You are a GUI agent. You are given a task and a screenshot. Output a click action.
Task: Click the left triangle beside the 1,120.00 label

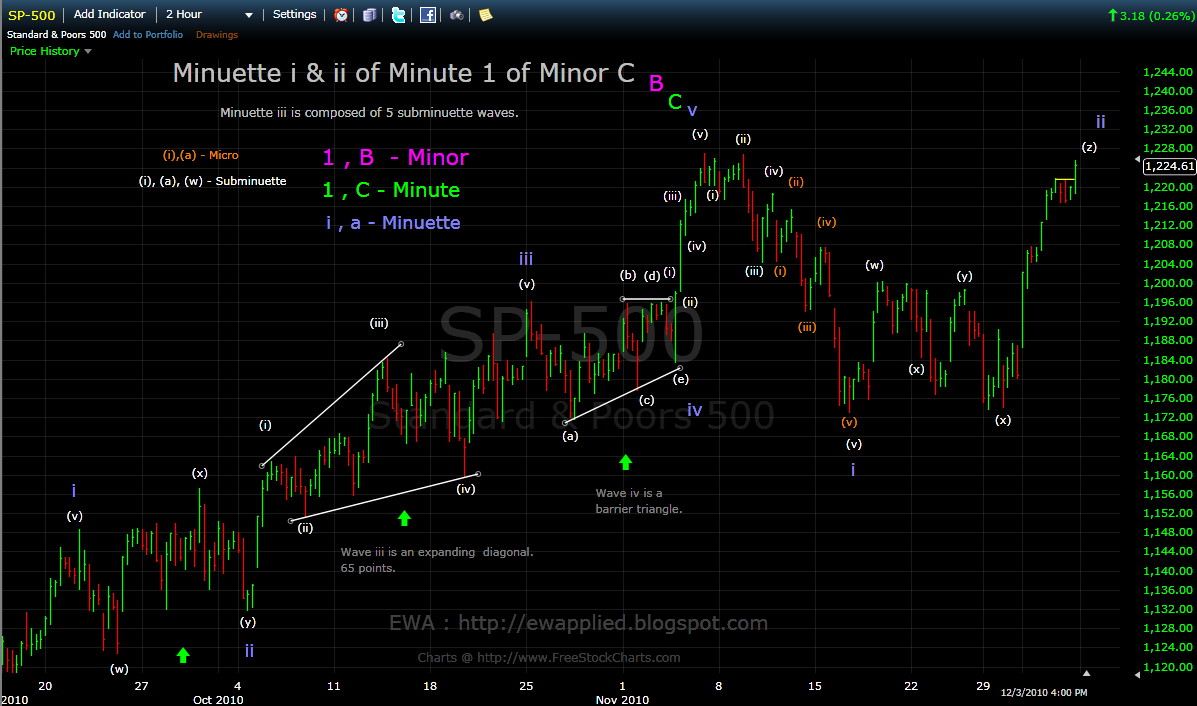click(x=1137, y=675)
